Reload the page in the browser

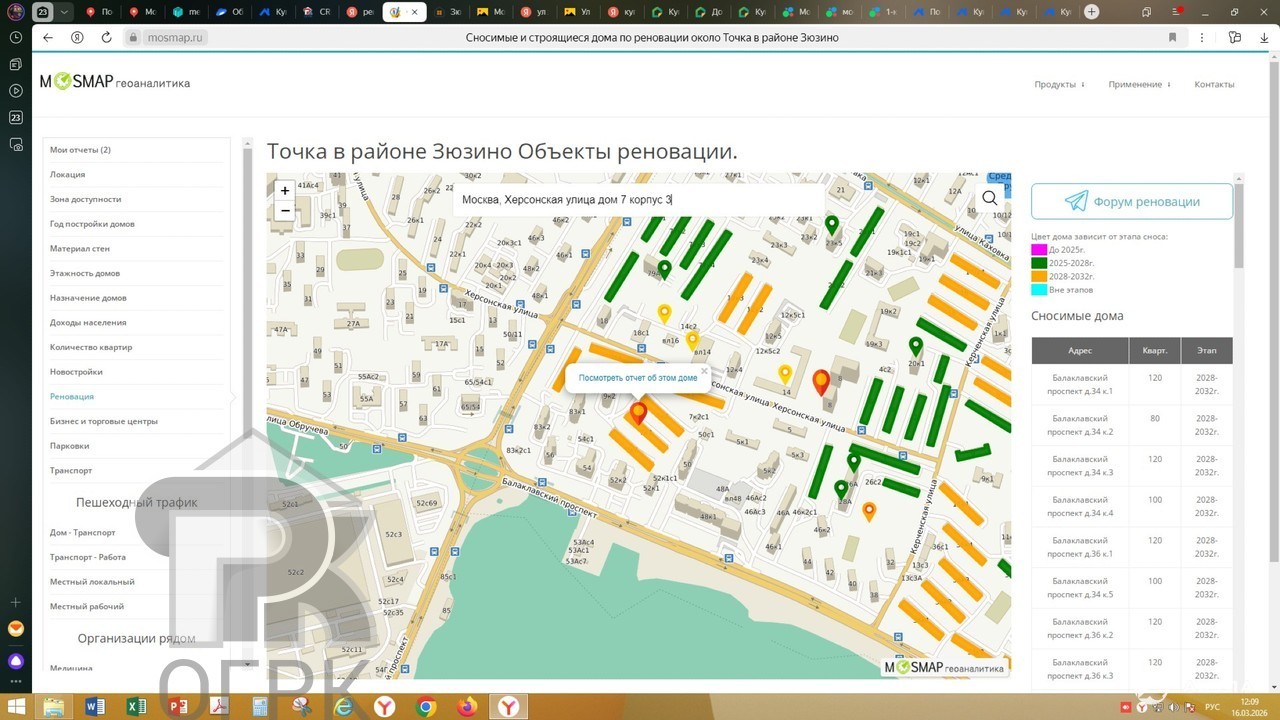(x=106, y=37)
